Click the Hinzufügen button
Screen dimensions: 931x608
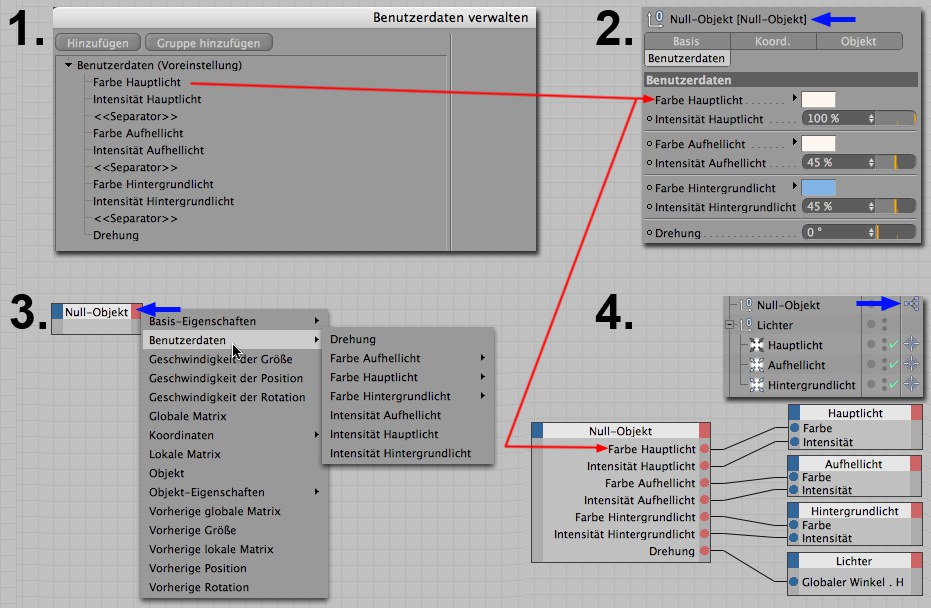pos(98,43)
